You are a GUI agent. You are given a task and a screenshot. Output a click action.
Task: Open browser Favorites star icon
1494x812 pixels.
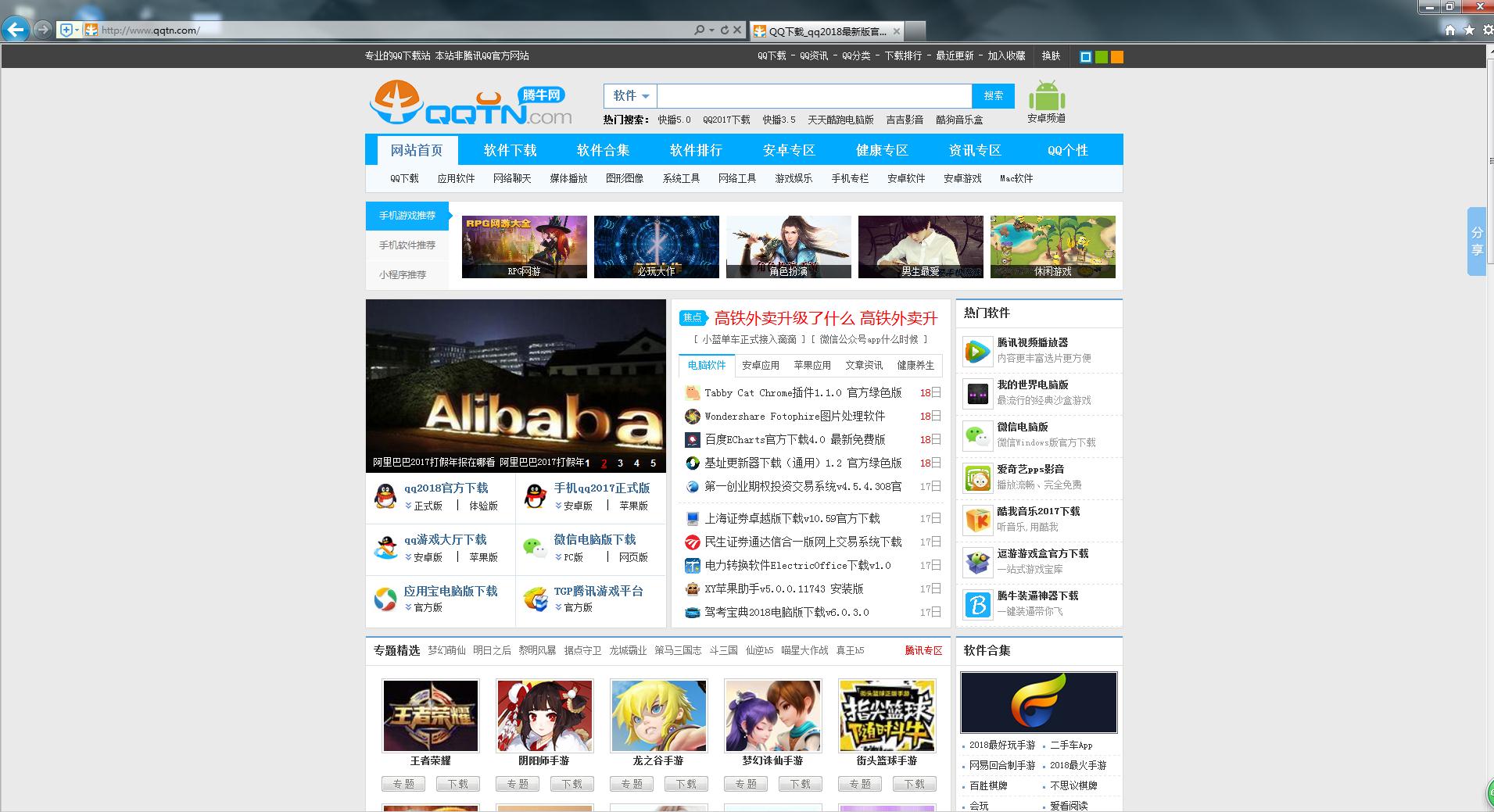coord(1469,30)
